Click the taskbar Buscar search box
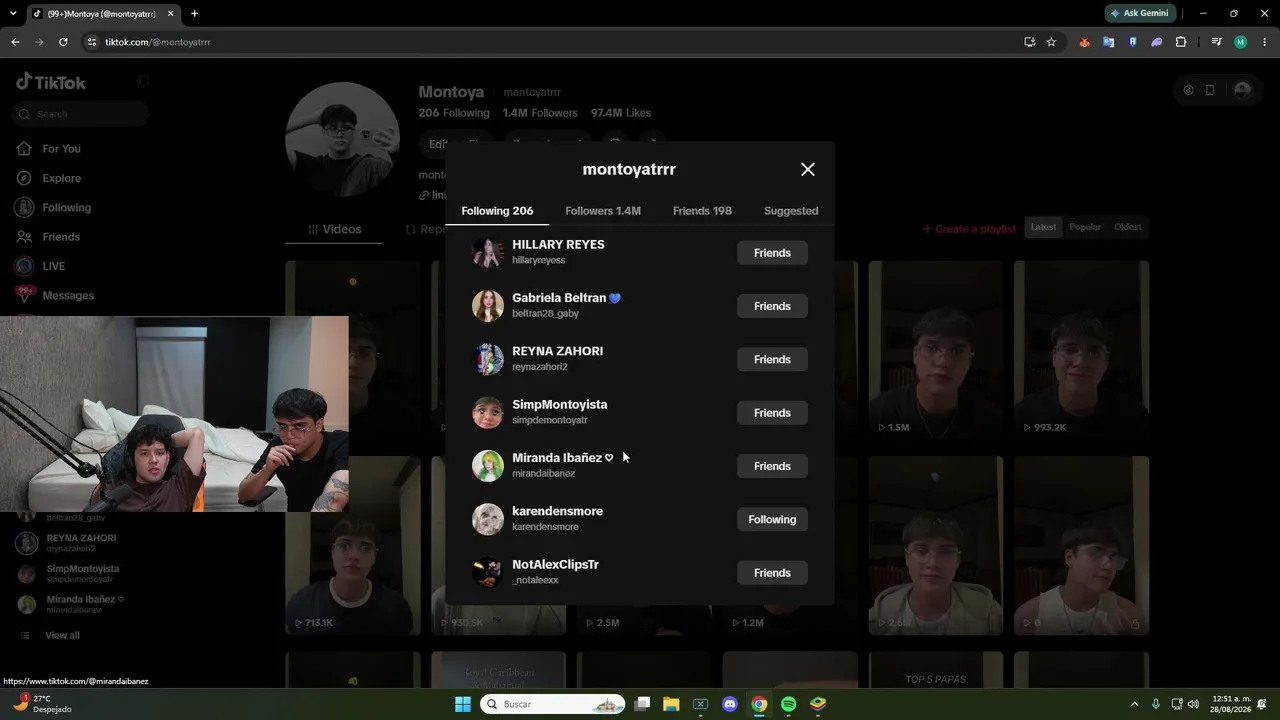This screenshot has width=1280, height=720. click(553, 704)
